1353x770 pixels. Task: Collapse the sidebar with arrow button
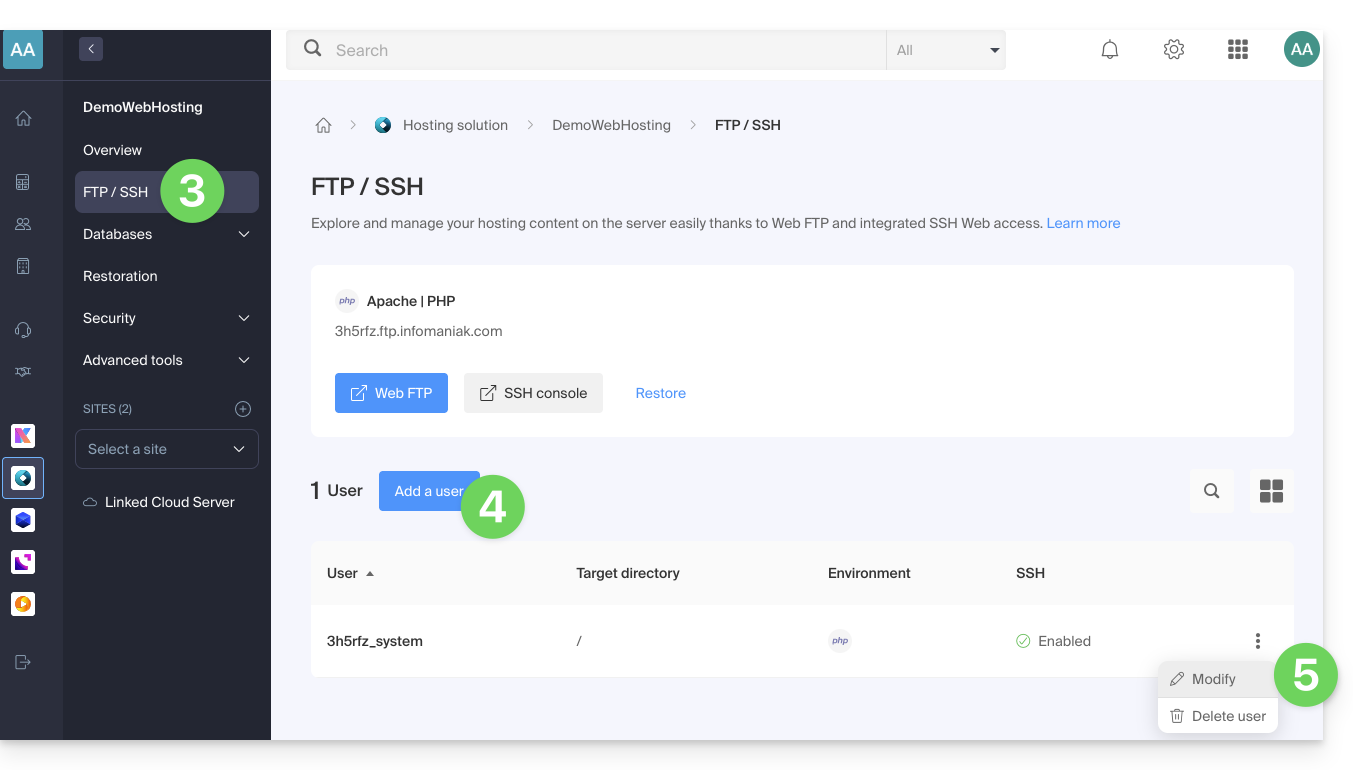pyautogui.click(x=91, y=48)
